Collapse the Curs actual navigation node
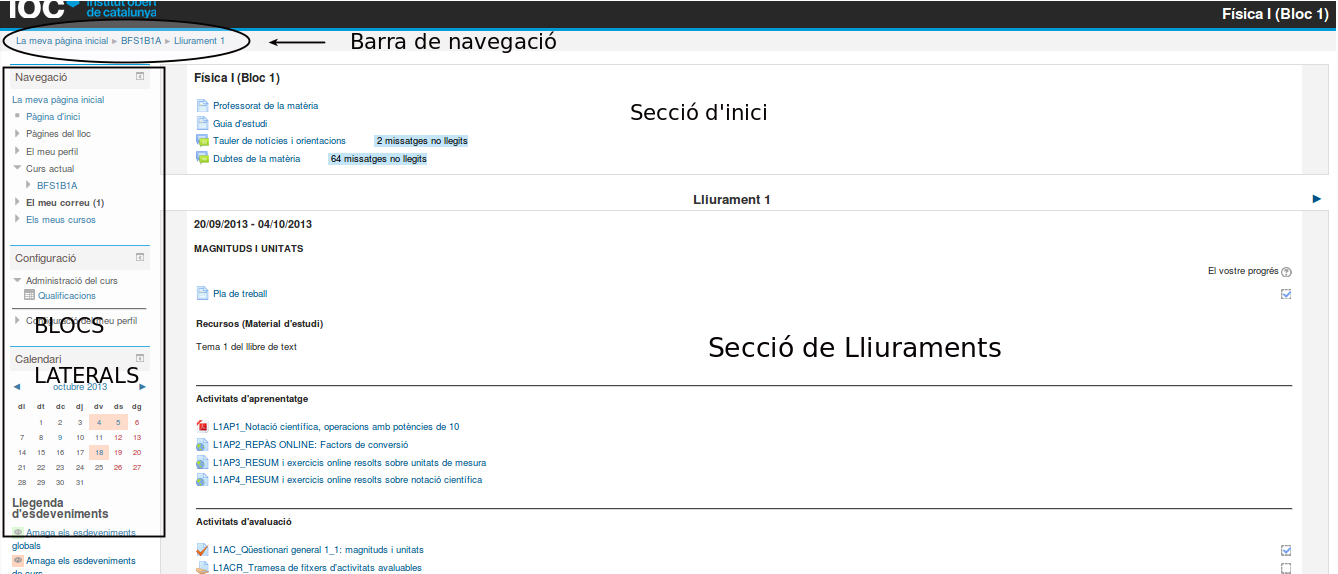1338x574 pixels. point(17,169)
